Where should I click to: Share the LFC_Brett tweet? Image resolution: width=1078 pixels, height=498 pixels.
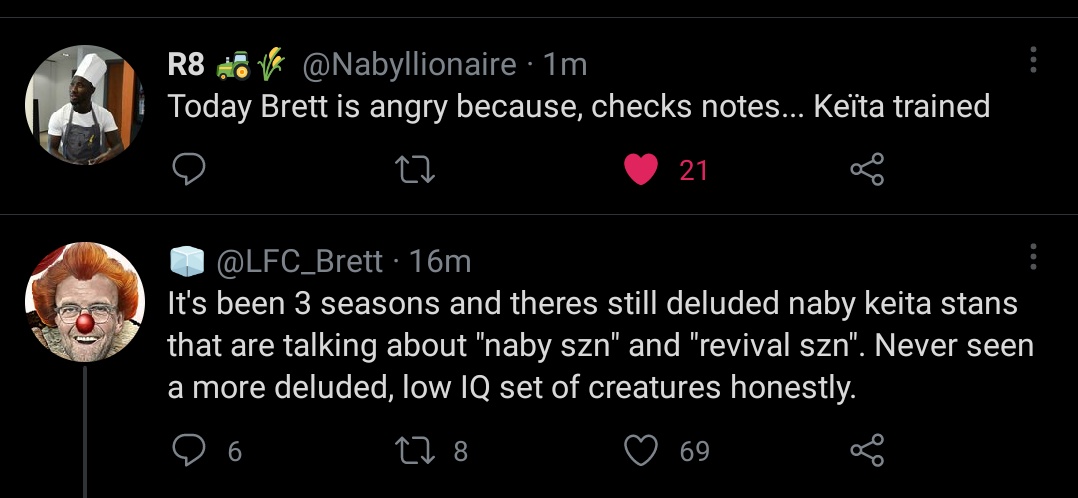coord(866,451)
